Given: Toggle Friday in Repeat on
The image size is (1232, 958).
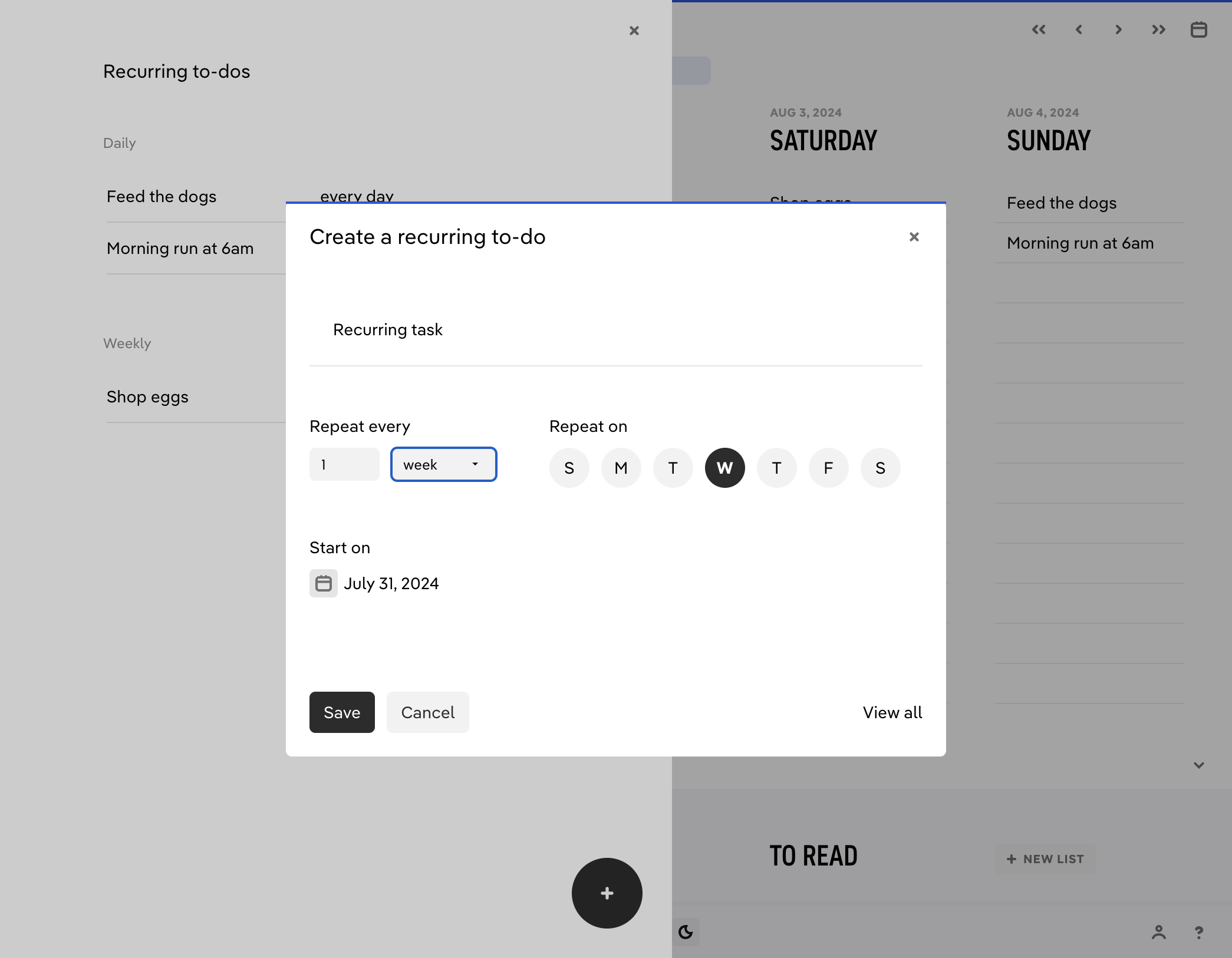Looking at the screenshot, I should (829, 468).
